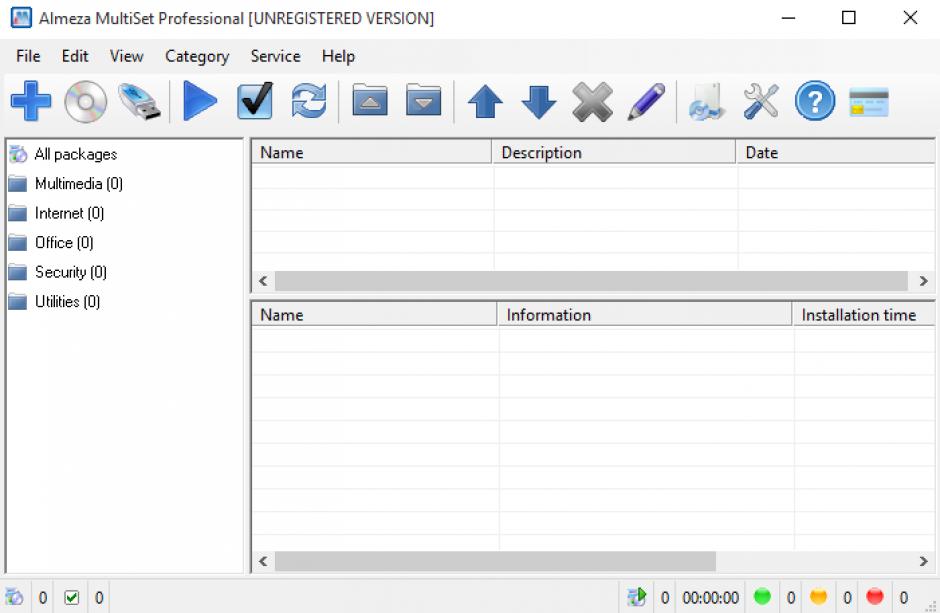Click right arrow of top list scrollbar
940x613 pixels.
tap(923, 280)
